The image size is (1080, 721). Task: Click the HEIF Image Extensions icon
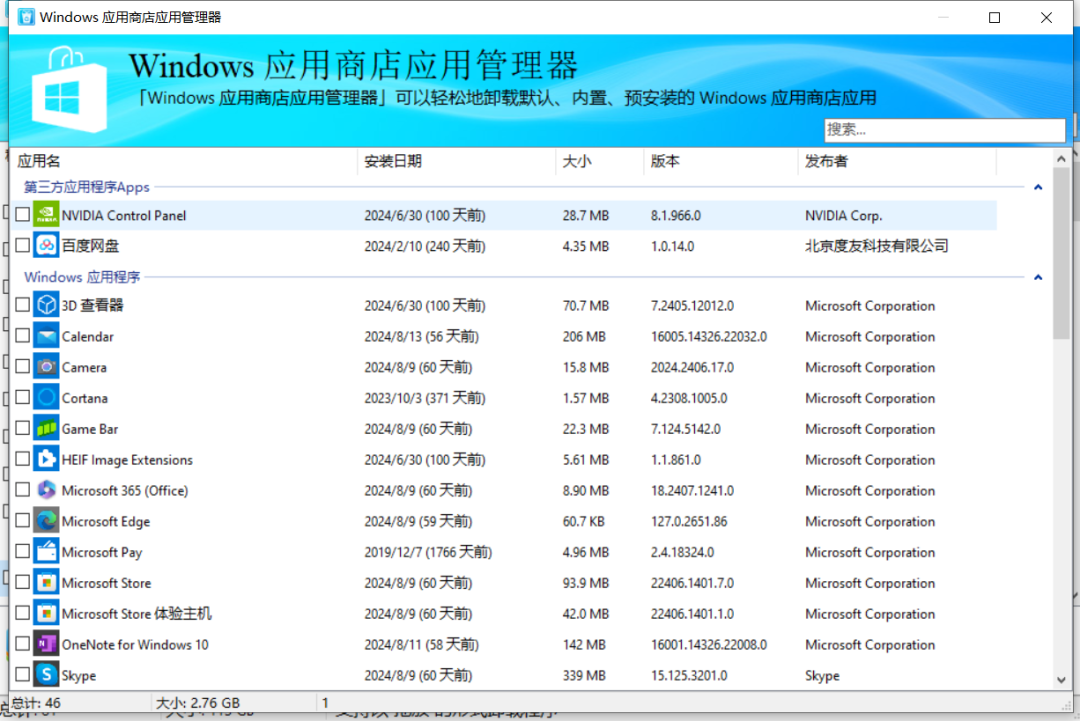click(x=46, y=459)
